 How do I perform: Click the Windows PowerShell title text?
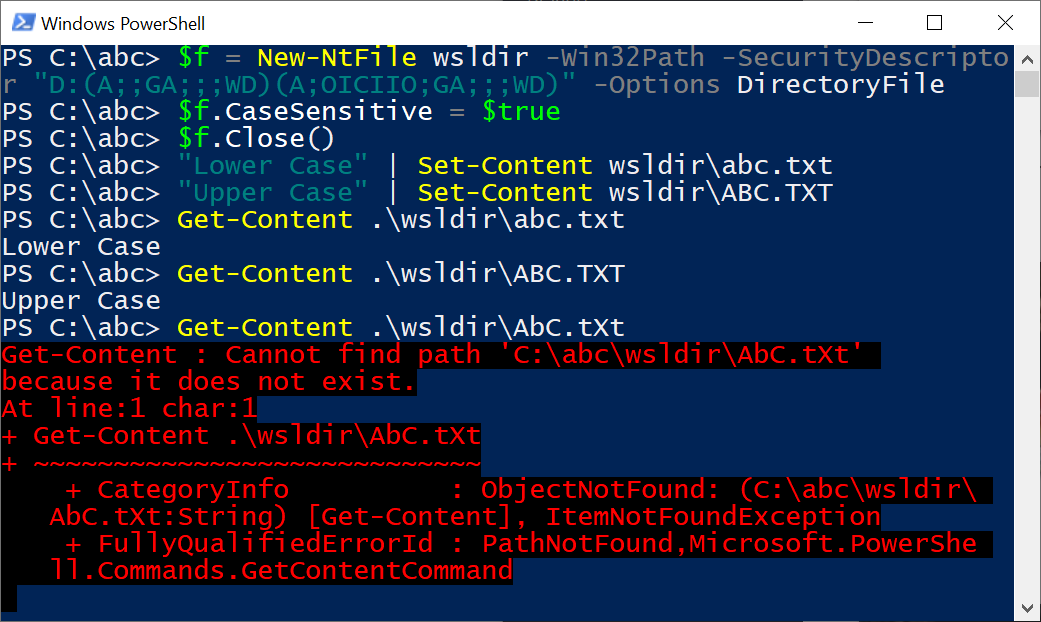click(x=123, y=24)
